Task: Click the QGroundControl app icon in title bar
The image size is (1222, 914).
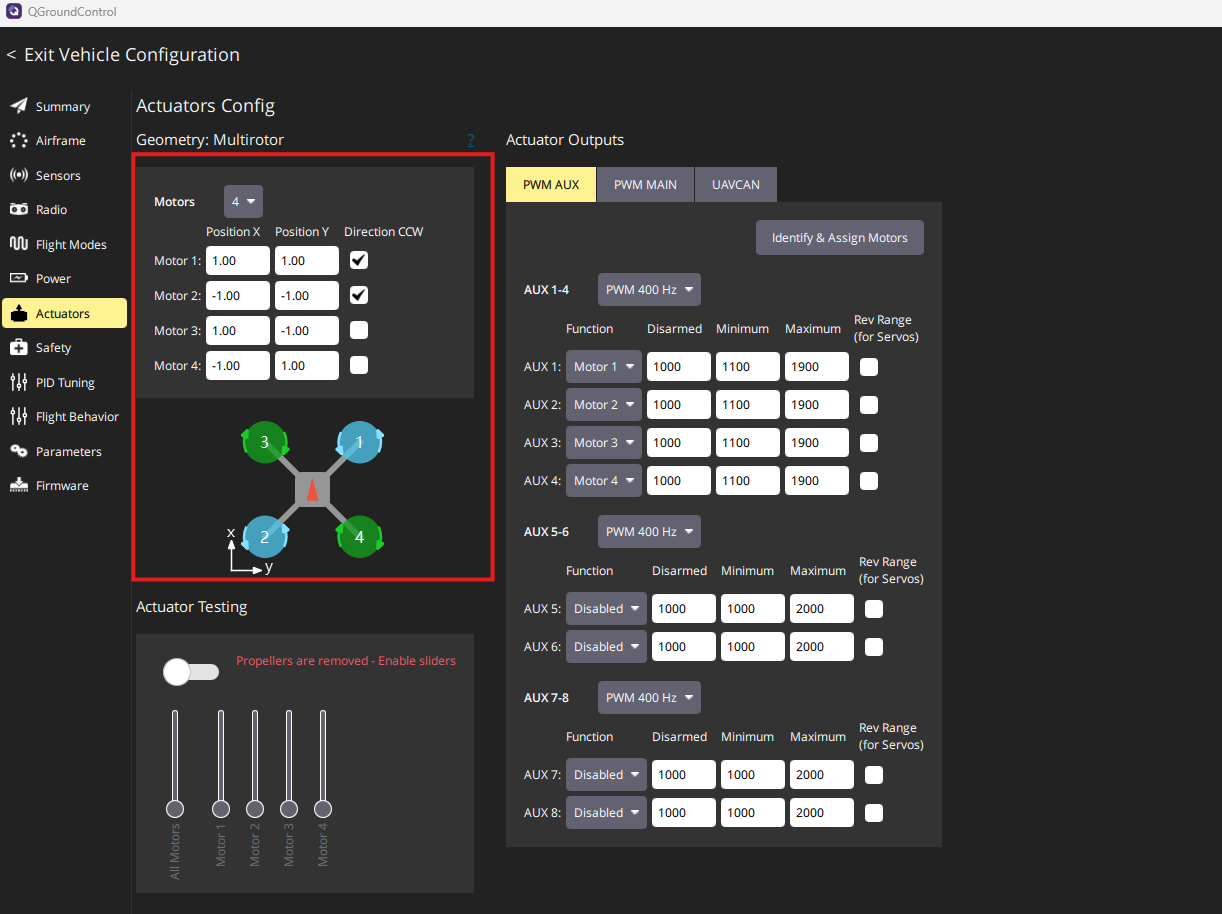Action: point(14,12)
